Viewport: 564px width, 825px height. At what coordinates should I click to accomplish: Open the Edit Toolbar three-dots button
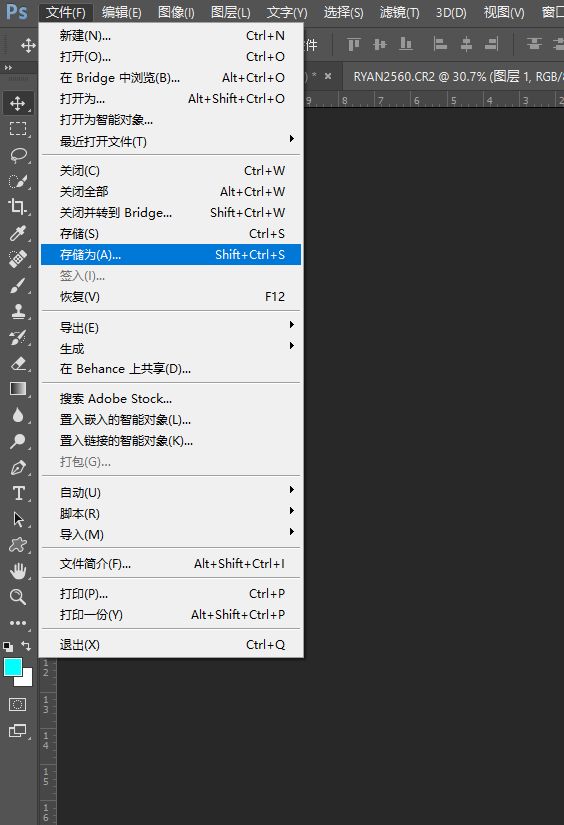click(18, 623)
